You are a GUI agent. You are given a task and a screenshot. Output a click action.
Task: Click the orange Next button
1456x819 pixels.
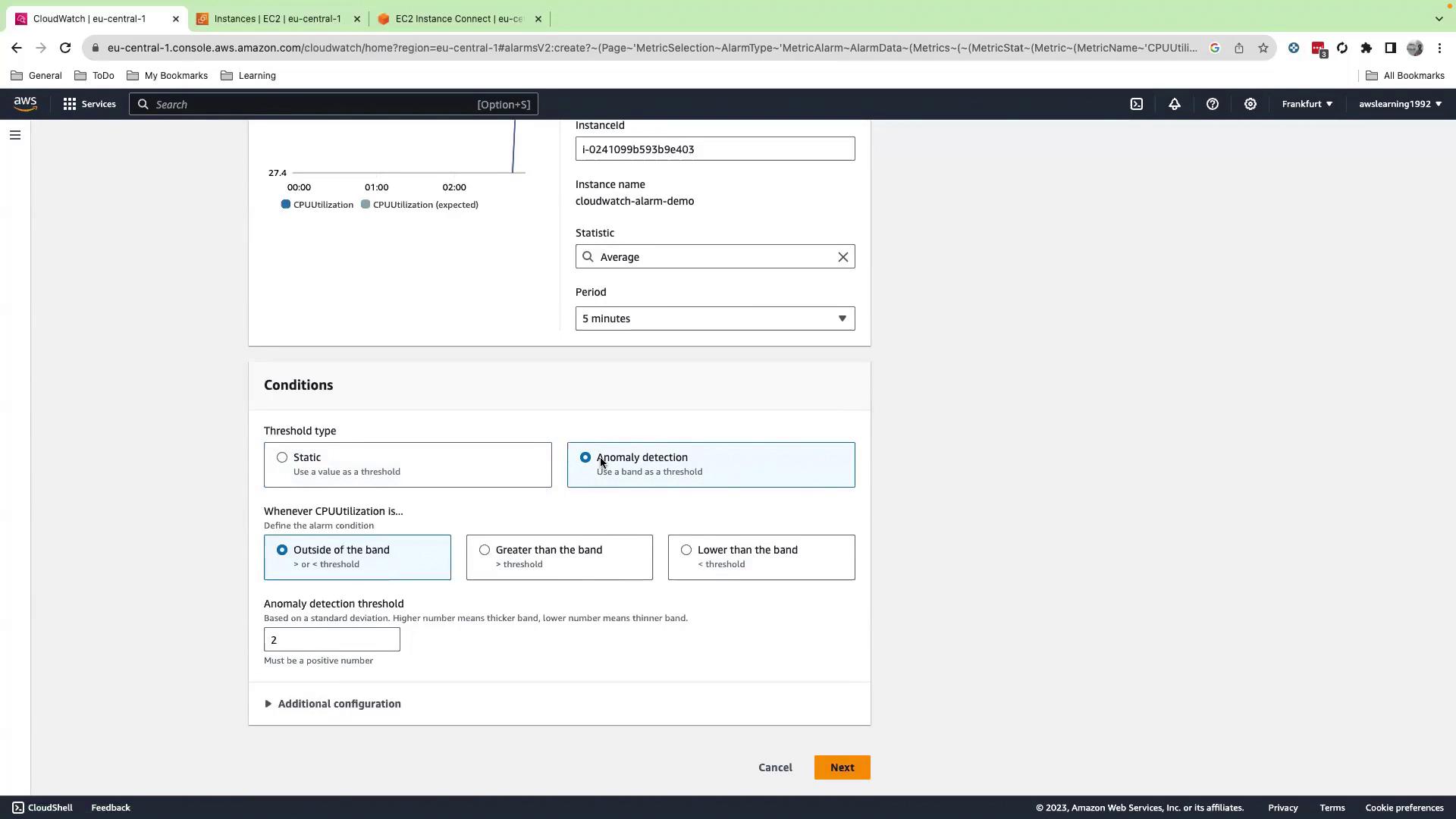(x=842, y=767)
